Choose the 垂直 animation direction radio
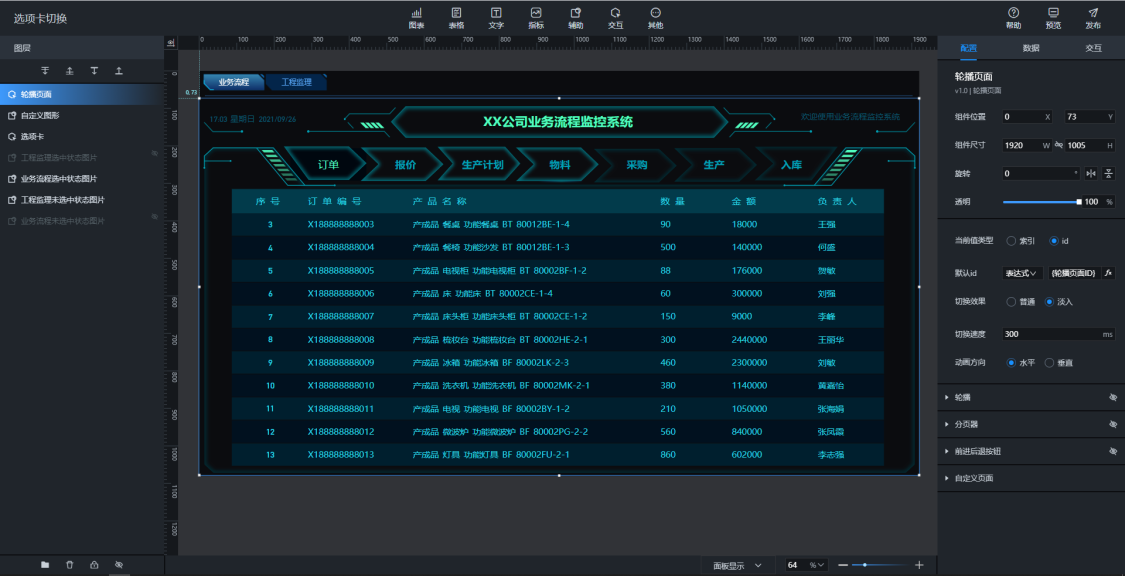The width and height of the screenshot is (1125, 576). coord(1049,363)
